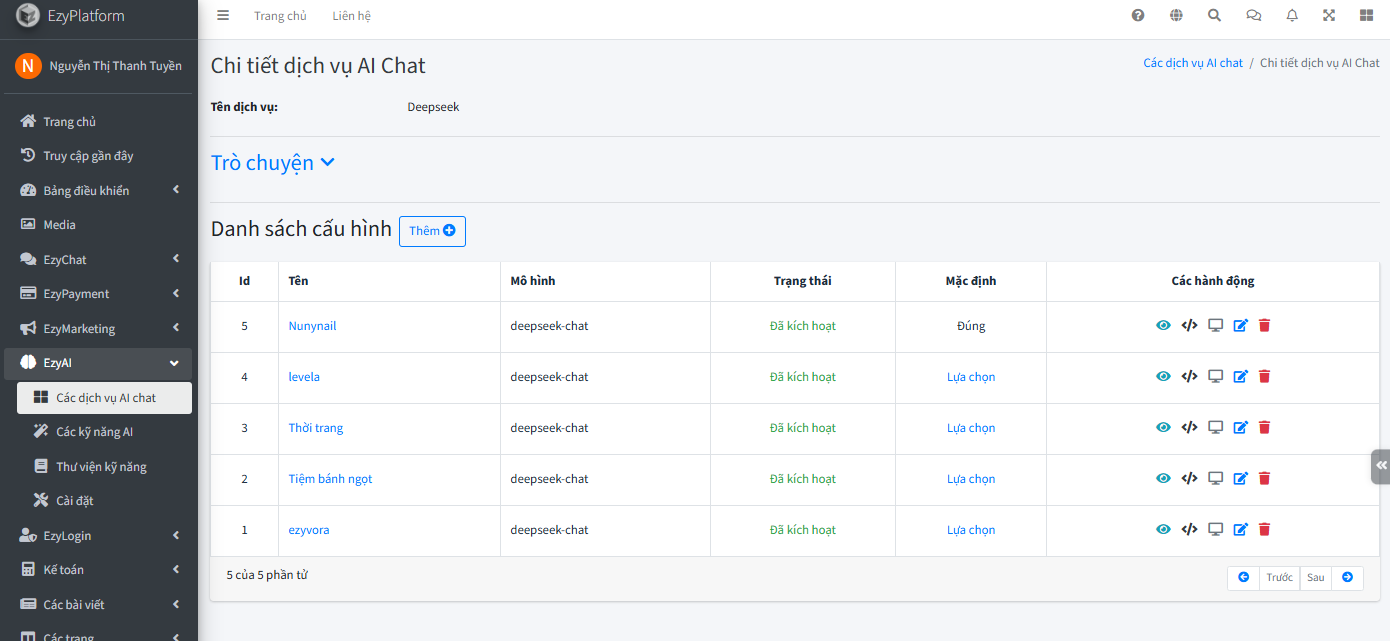Expand Các bài viết sidebar menu
The image size is (1390, 641).
[98, 604]
